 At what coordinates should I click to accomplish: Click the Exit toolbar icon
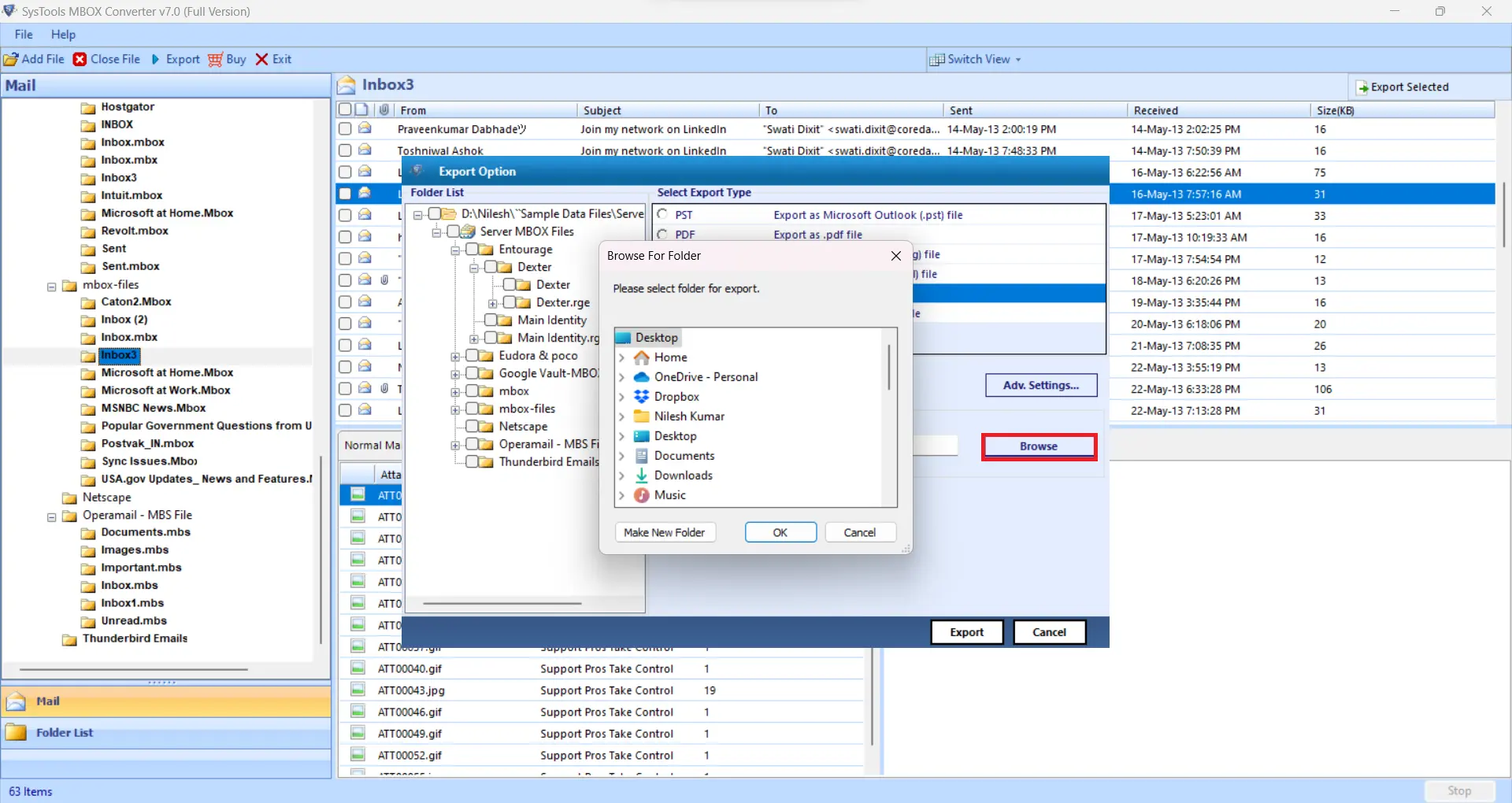pos(262,59)
